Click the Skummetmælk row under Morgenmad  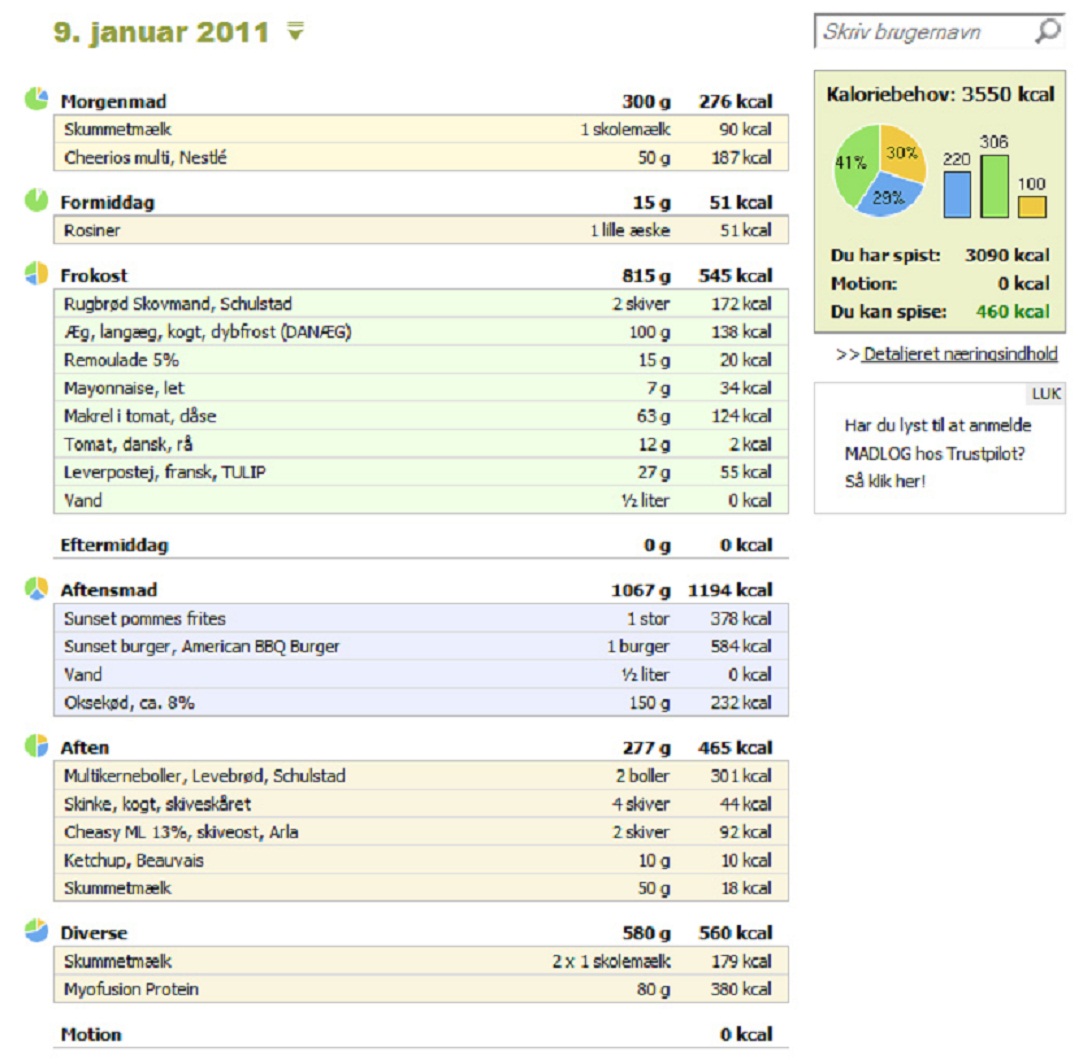[421, 129]
